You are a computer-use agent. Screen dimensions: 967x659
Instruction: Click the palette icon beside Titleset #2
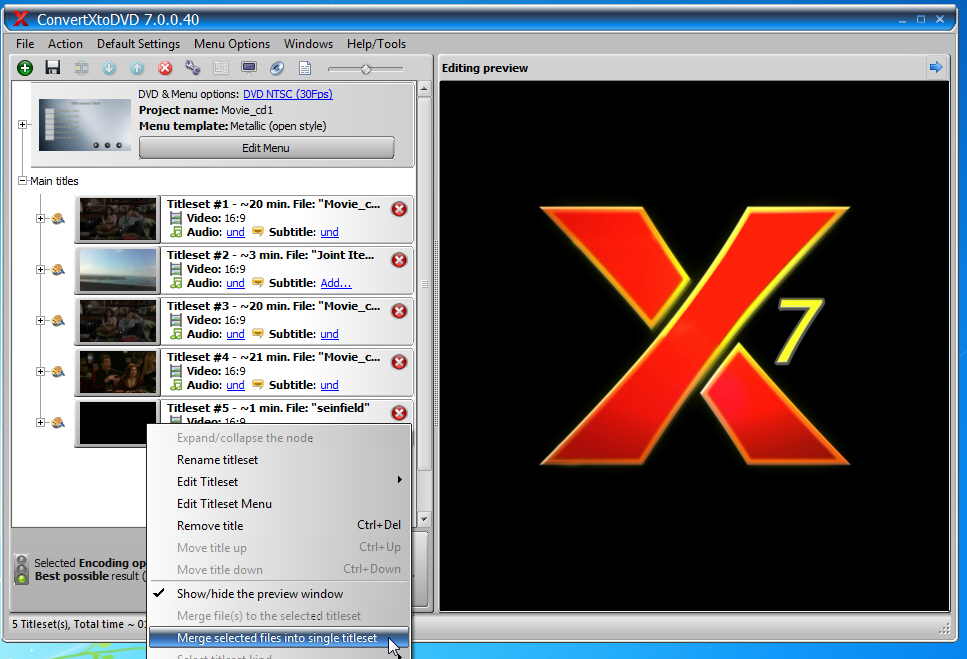coord(58,269)
